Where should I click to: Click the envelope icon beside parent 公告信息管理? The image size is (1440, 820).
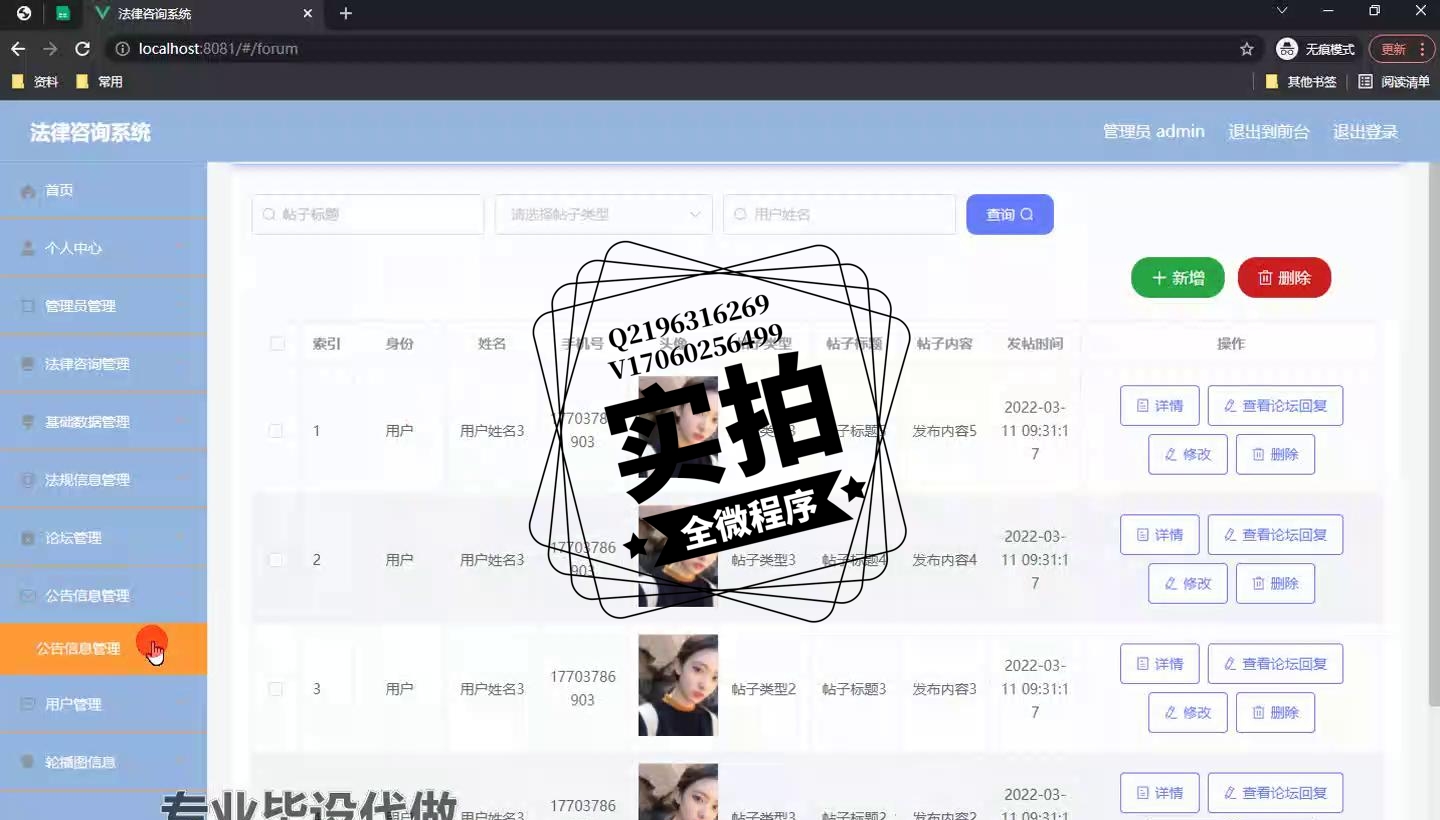point(28,596)
